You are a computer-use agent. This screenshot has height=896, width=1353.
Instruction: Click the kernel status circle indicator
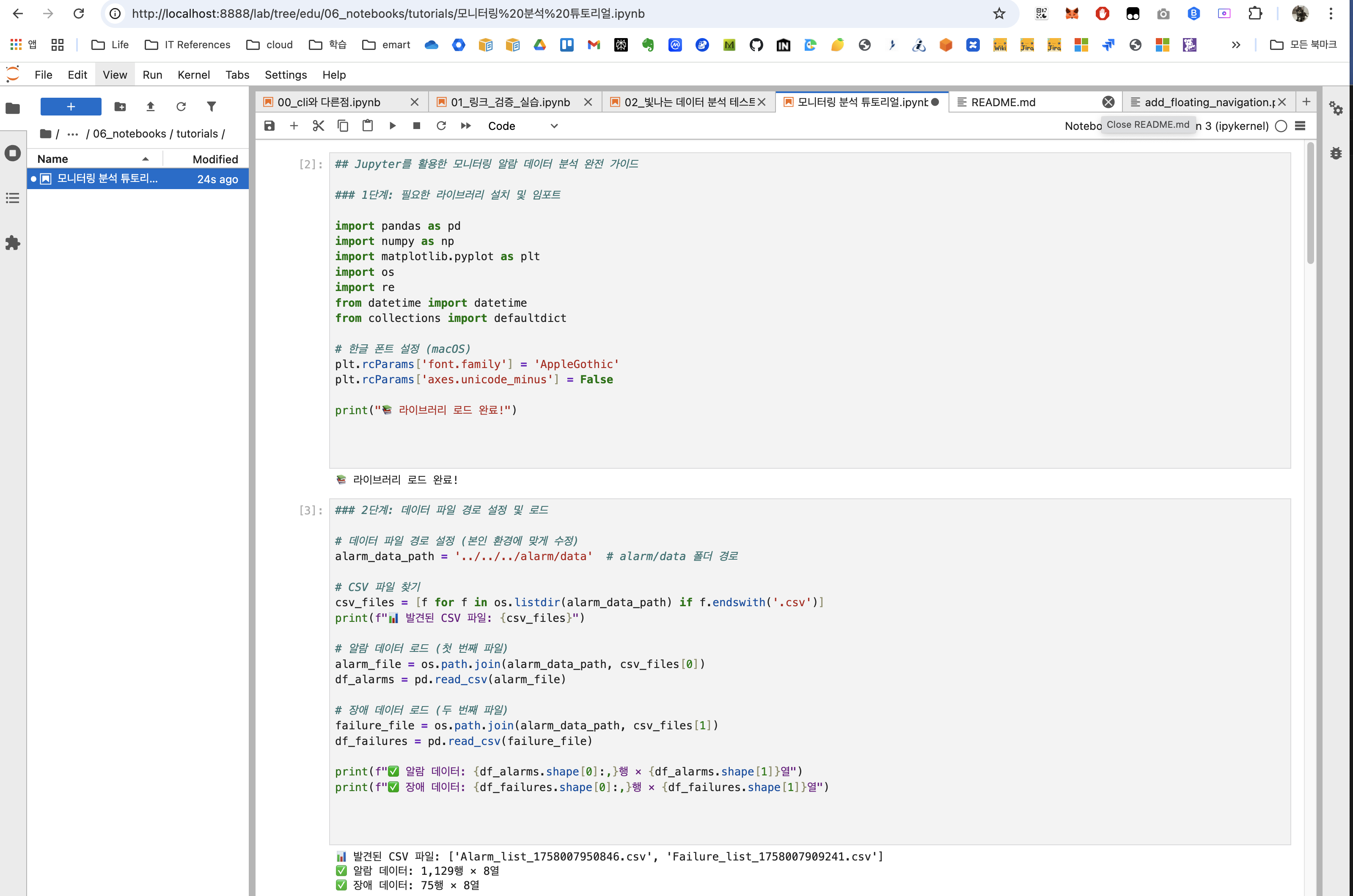point(1281,126)
